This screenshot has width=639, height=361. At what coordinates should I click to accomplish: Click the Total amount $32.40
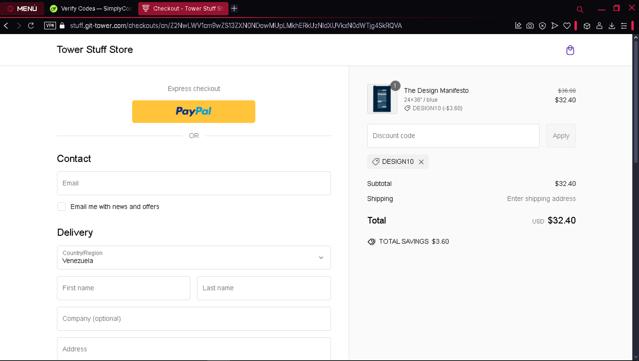tap(562, 220)
